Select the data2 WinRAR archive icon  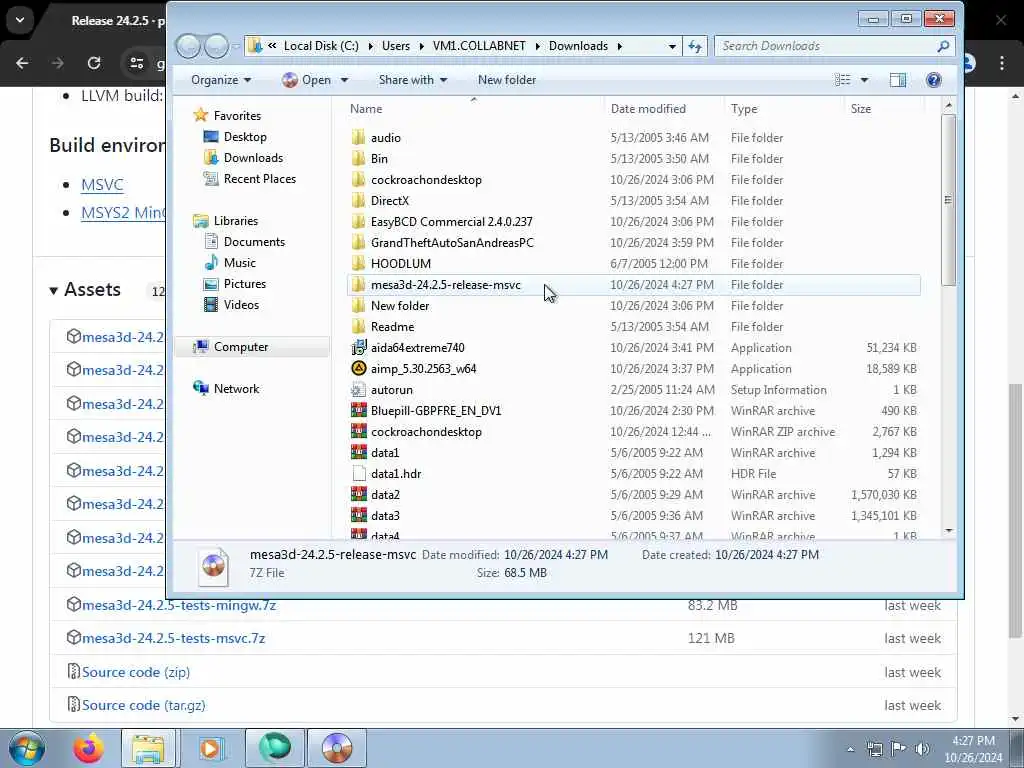tap(359, 494)
